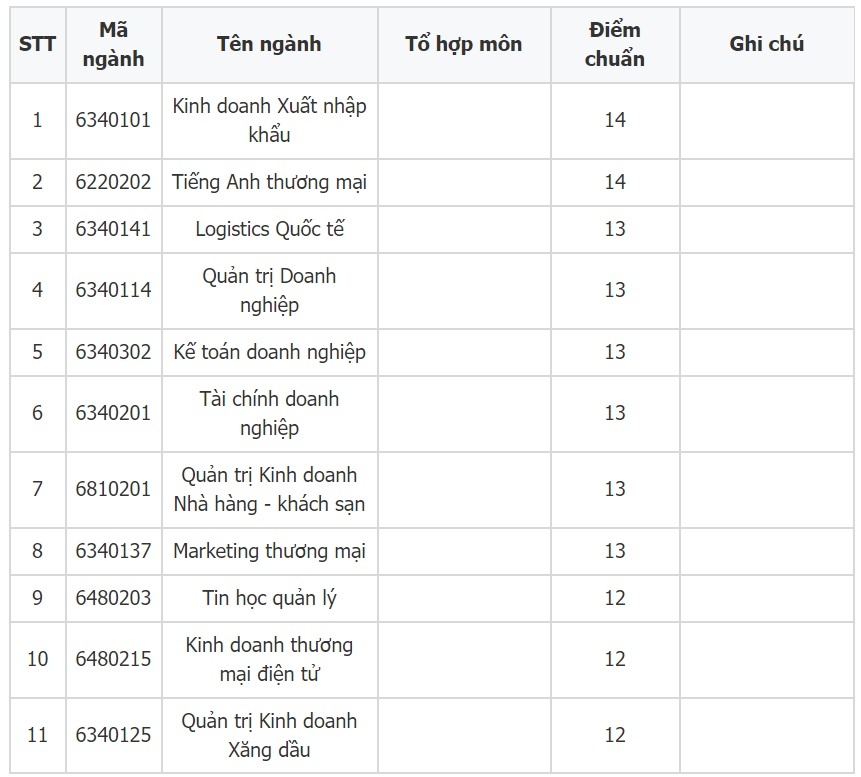
Task: Select the "Tiếng Anh thương mại" cell
Action: coord(269,182)
